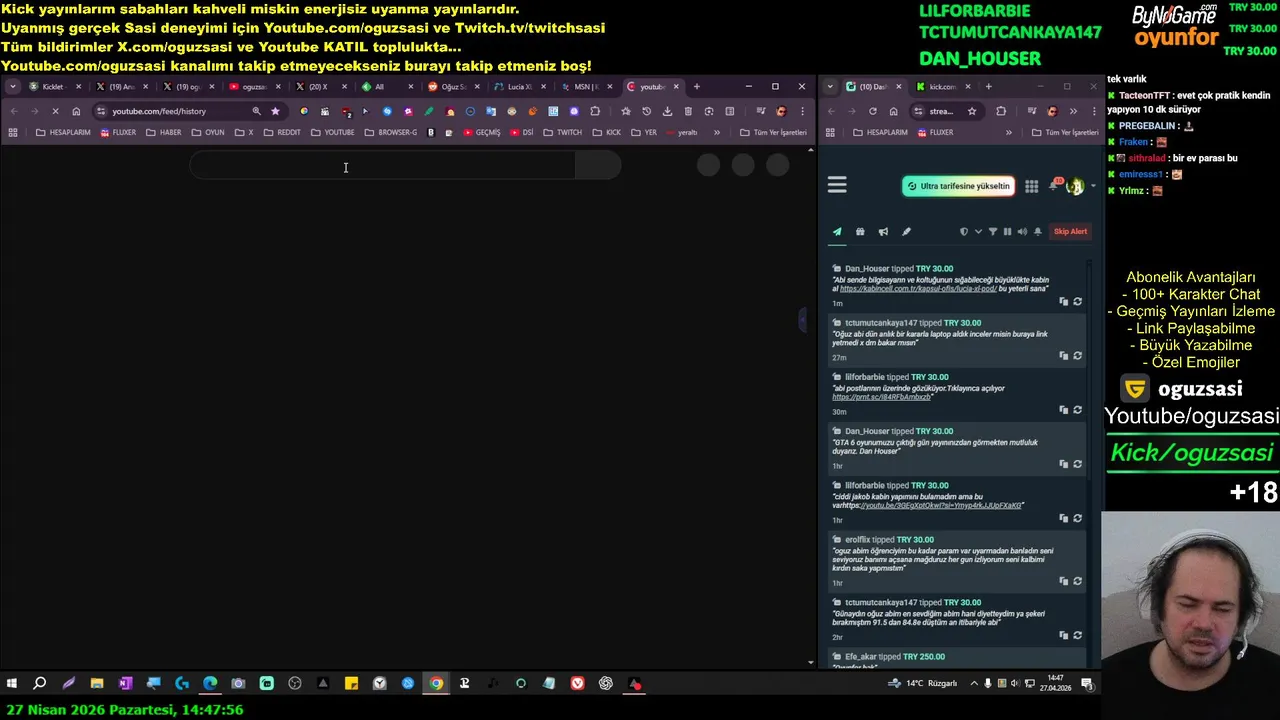Open the hamburger menu in Streamlabs dashboard
Screen dimensions: 1280x720
coord(837,185)
